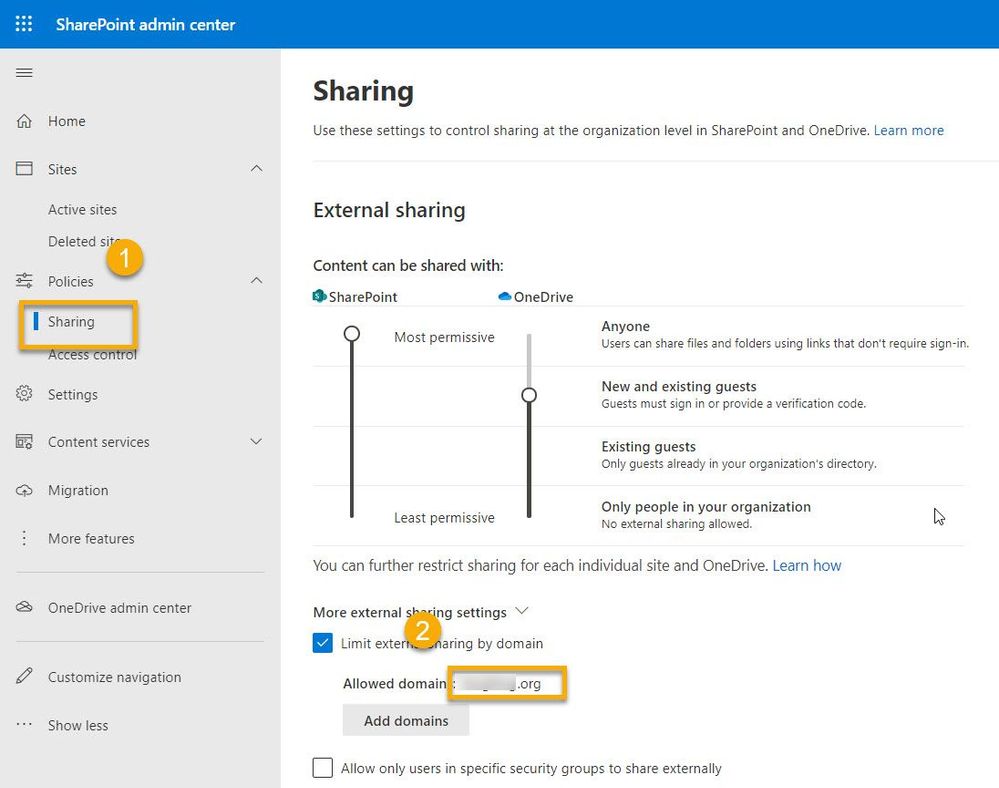The height and width of the screenshot is (788, 999).
Task: Open the app launcher waffle icon
Action: coord(24,24)
